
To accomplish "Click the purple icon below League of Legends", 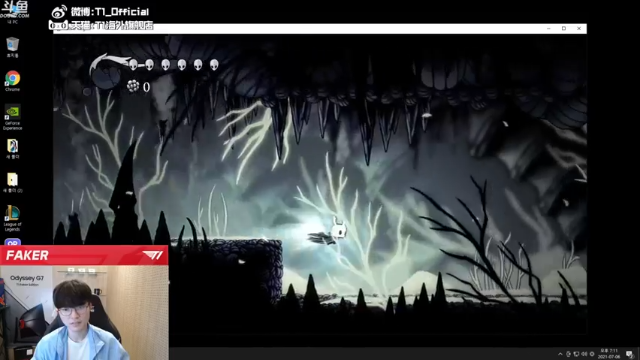I will [13, 242].
